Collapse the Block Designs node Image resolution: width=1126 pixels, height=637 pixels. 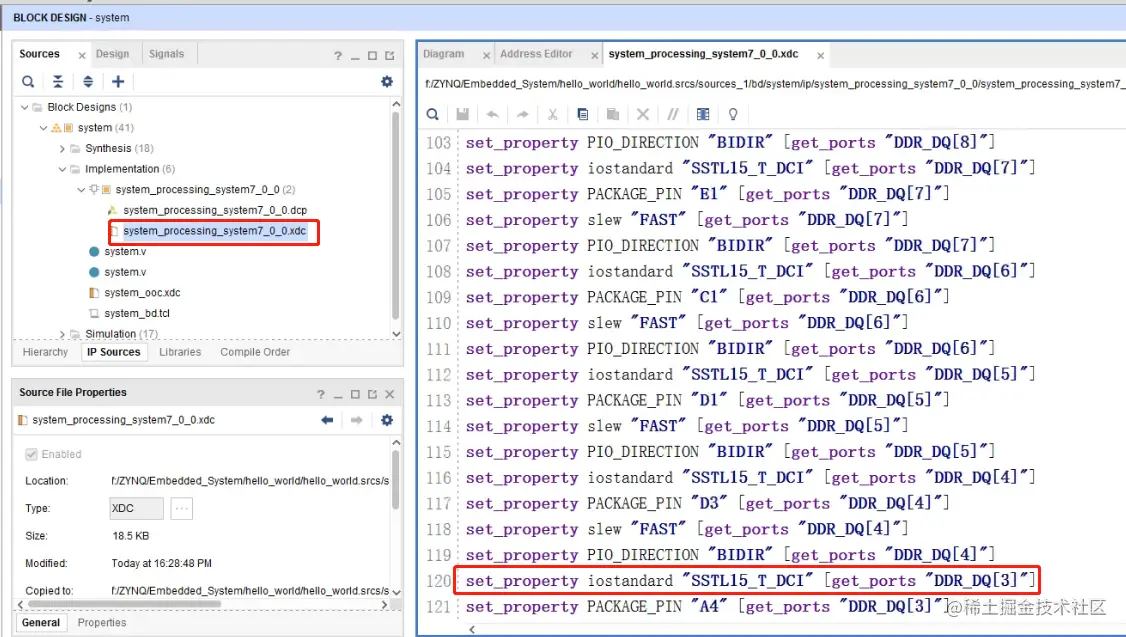click(x=24, y=107)
